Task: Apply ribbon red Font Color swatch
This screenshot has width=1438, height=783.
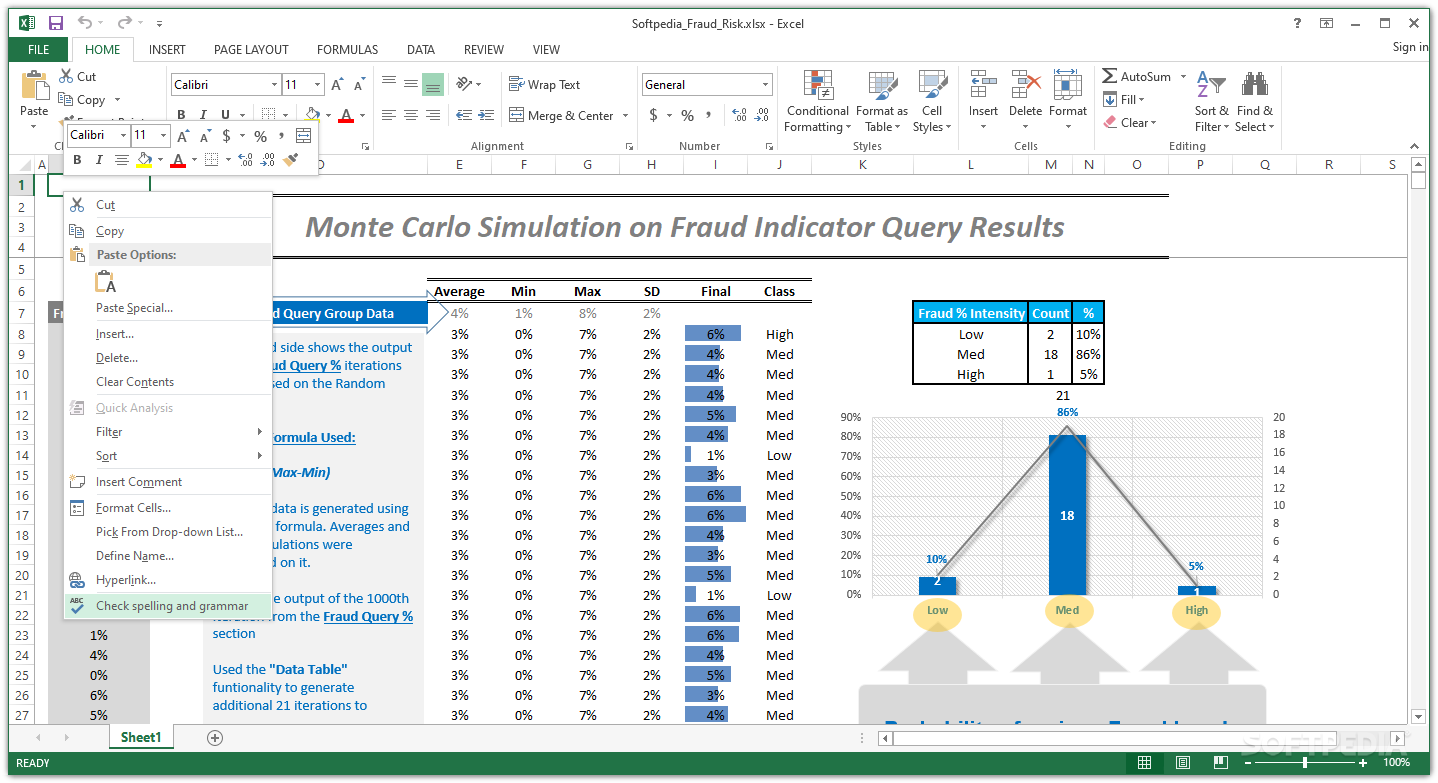Action: point(346,115)
